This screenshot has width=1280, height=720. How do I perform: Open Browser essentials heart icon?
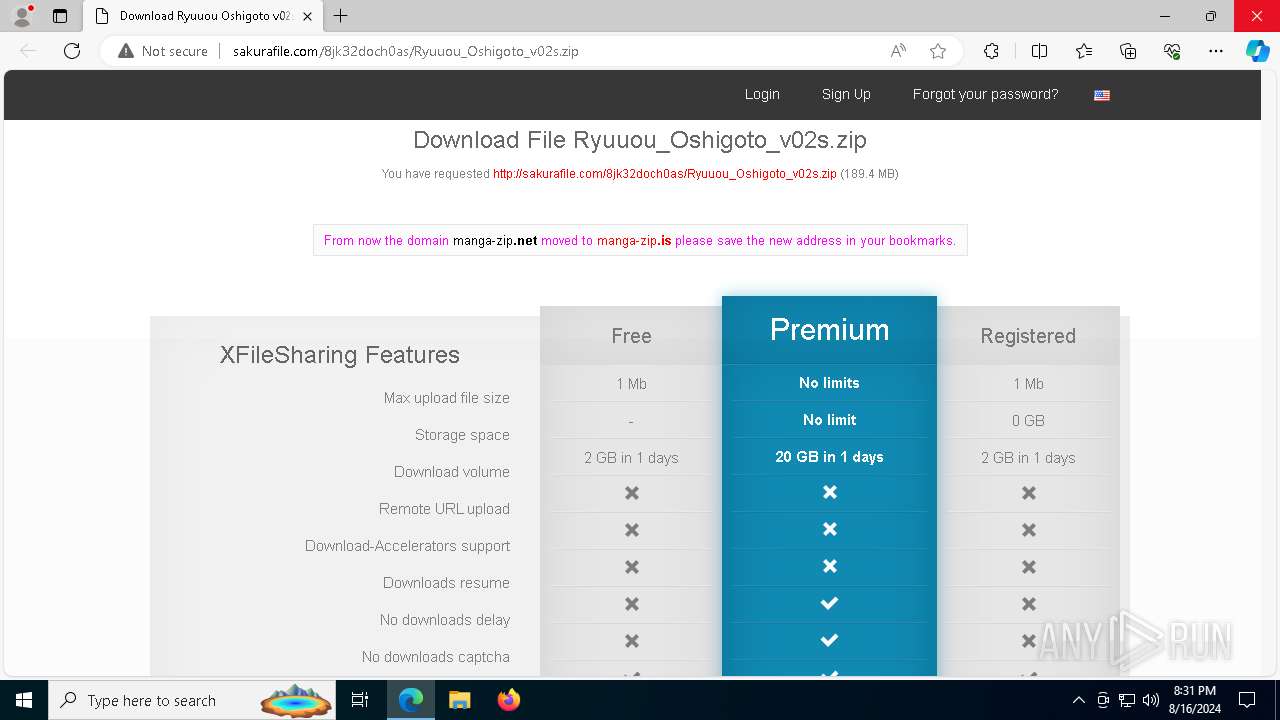click(x=1172, y=51)
